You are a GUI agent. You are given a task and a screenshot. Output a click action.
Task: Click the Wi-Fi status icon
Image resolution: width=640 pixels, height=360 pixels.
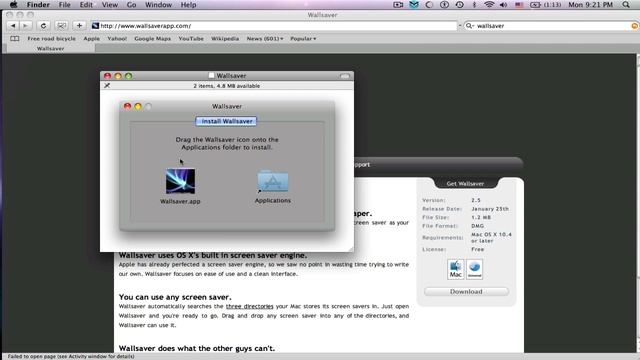[489, 5]
